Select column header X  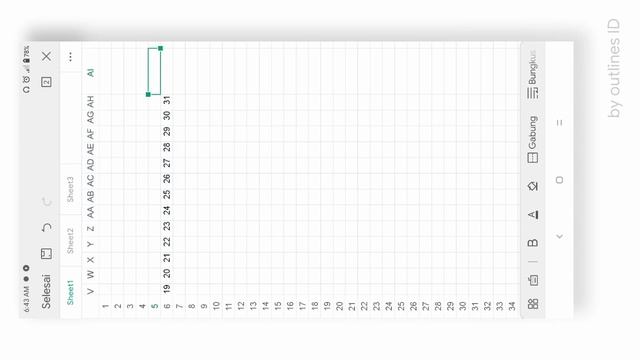91,260
